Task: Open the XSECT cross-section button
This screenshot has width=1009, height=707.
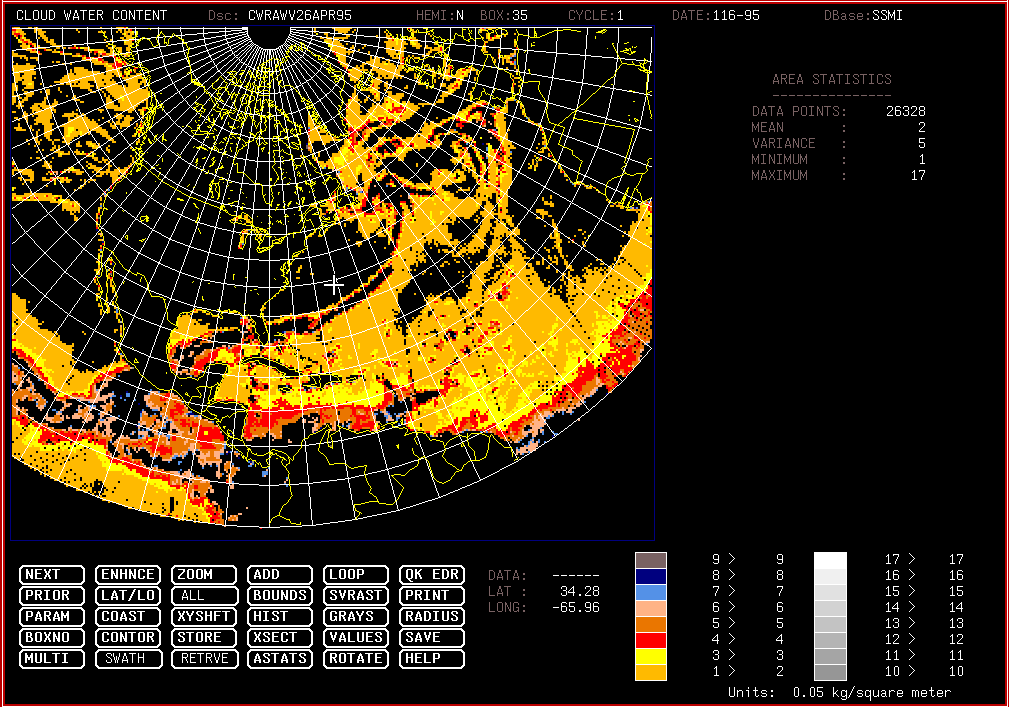Action: point(280,638)
